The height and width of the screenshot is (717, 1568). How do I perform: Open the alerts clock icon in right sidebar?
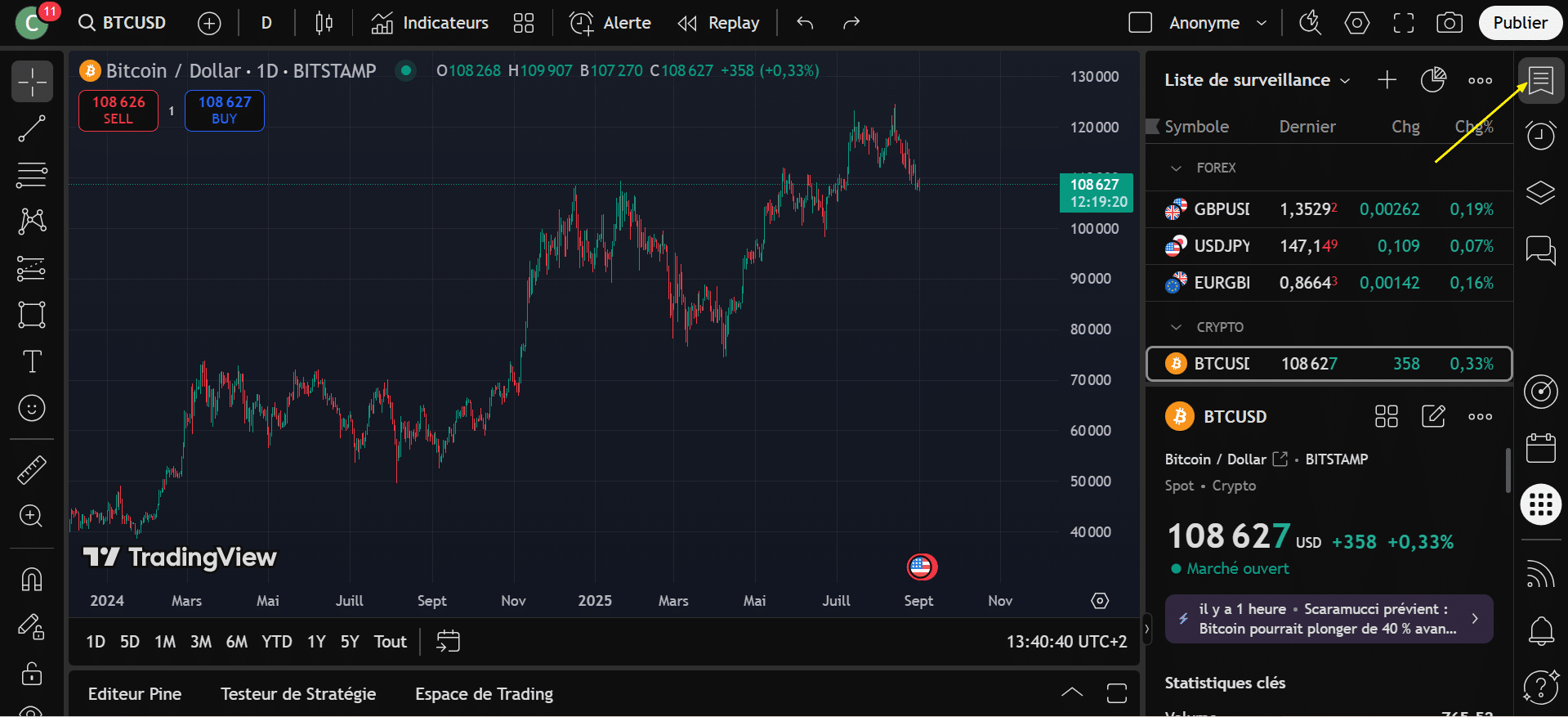coord(1540,135)
